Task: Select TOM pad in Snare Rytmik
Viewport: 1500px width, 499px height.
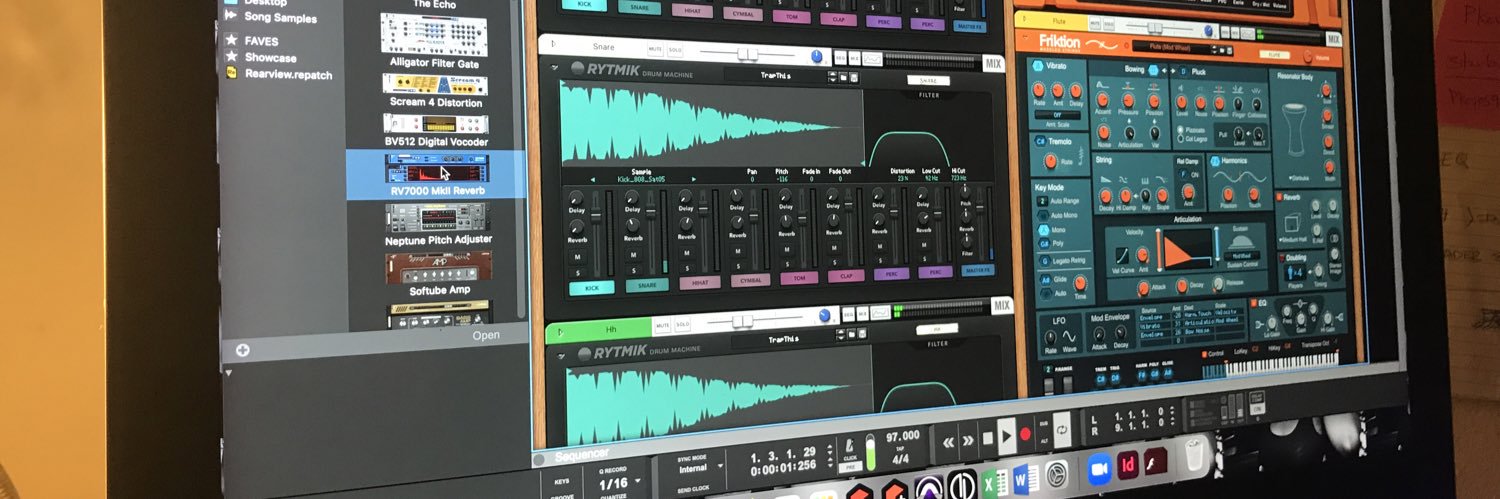Action: tap(798, 278)
